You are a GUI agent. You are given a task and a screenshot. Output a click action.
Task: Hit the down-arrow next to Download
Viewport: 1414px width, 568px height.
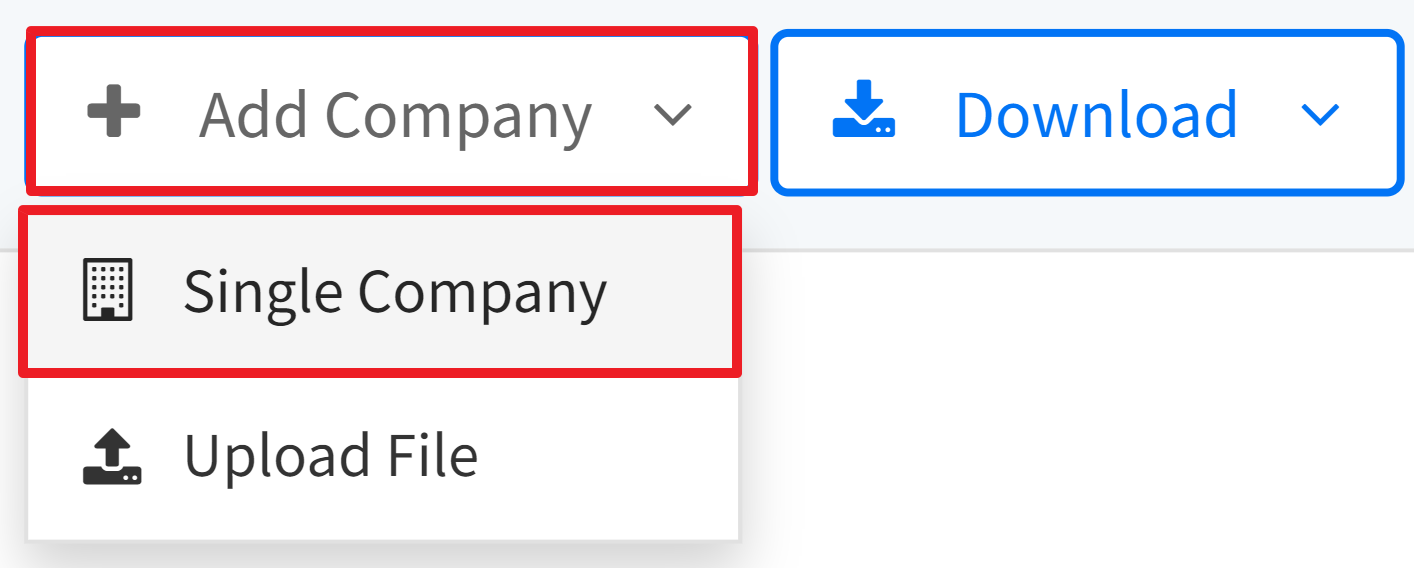click(1320, 114)
